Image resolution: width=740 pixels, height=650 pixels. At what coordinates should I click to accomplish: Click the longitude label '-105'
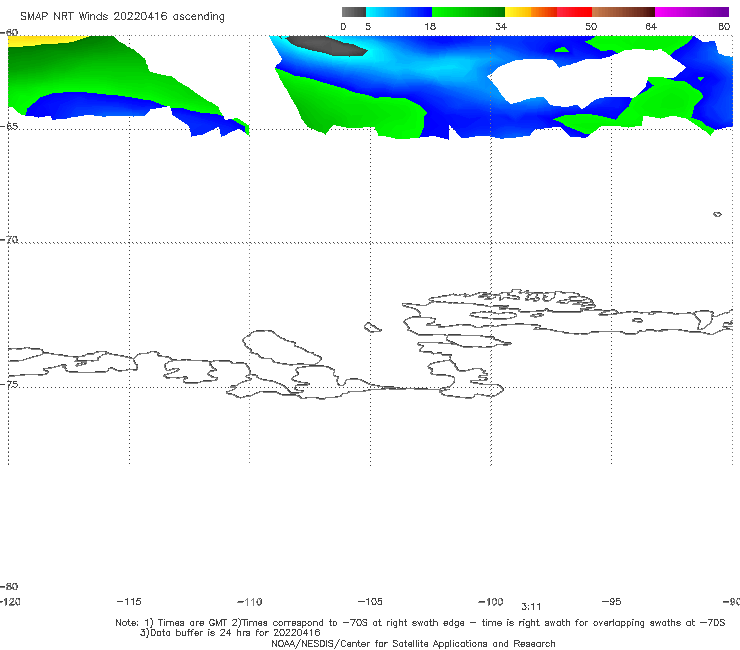tap(370, 601)
